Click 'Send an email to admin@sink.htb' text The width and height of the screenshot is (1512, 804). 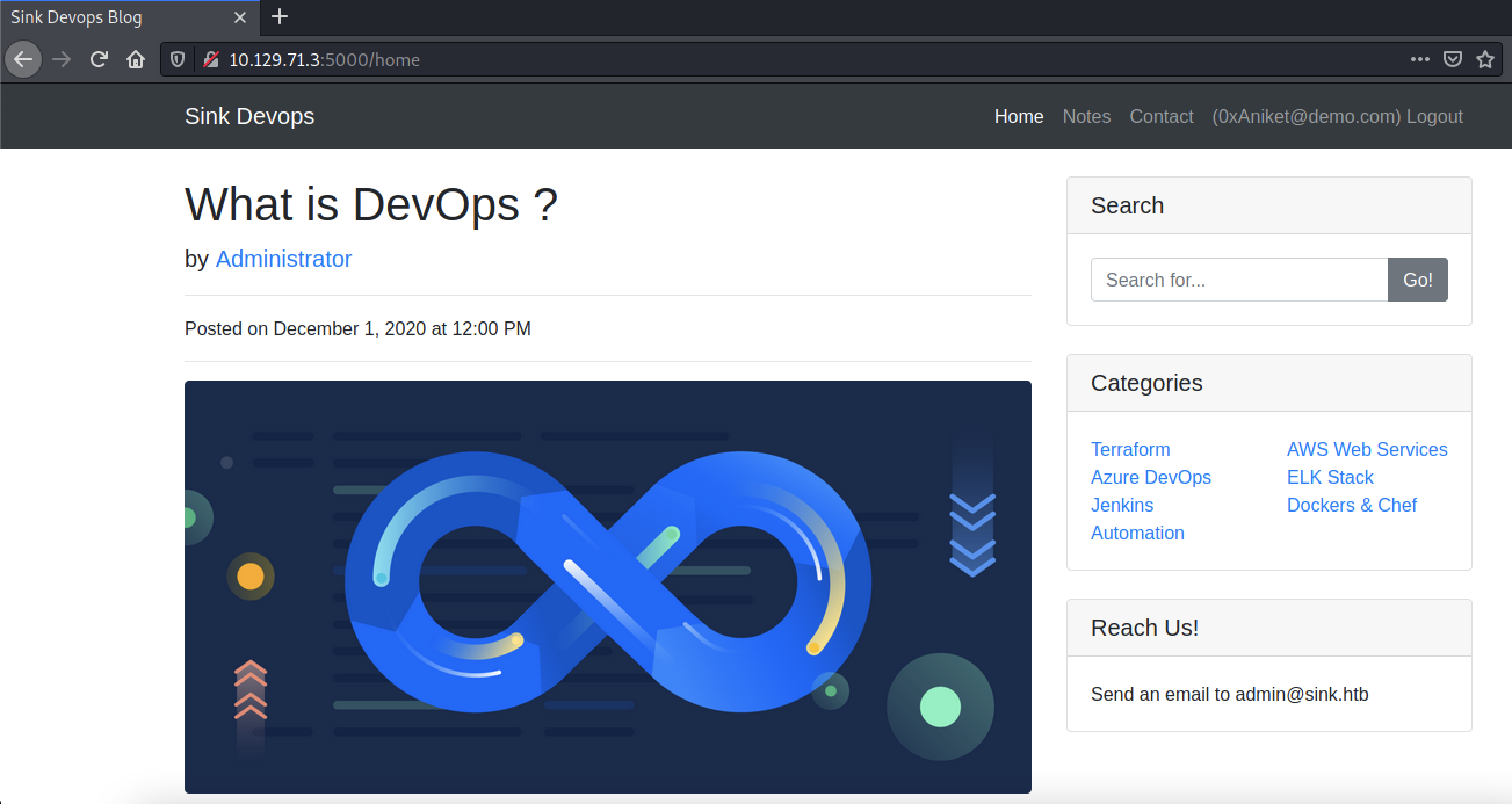pos(1229,694)
